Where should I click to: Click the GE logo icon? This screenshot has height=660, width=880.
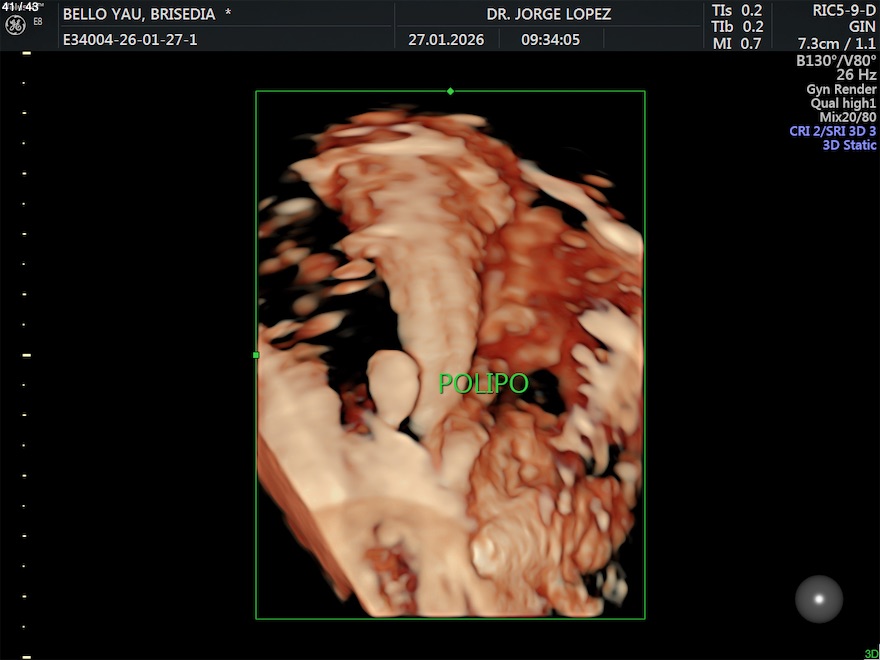[x=15, y=24]
